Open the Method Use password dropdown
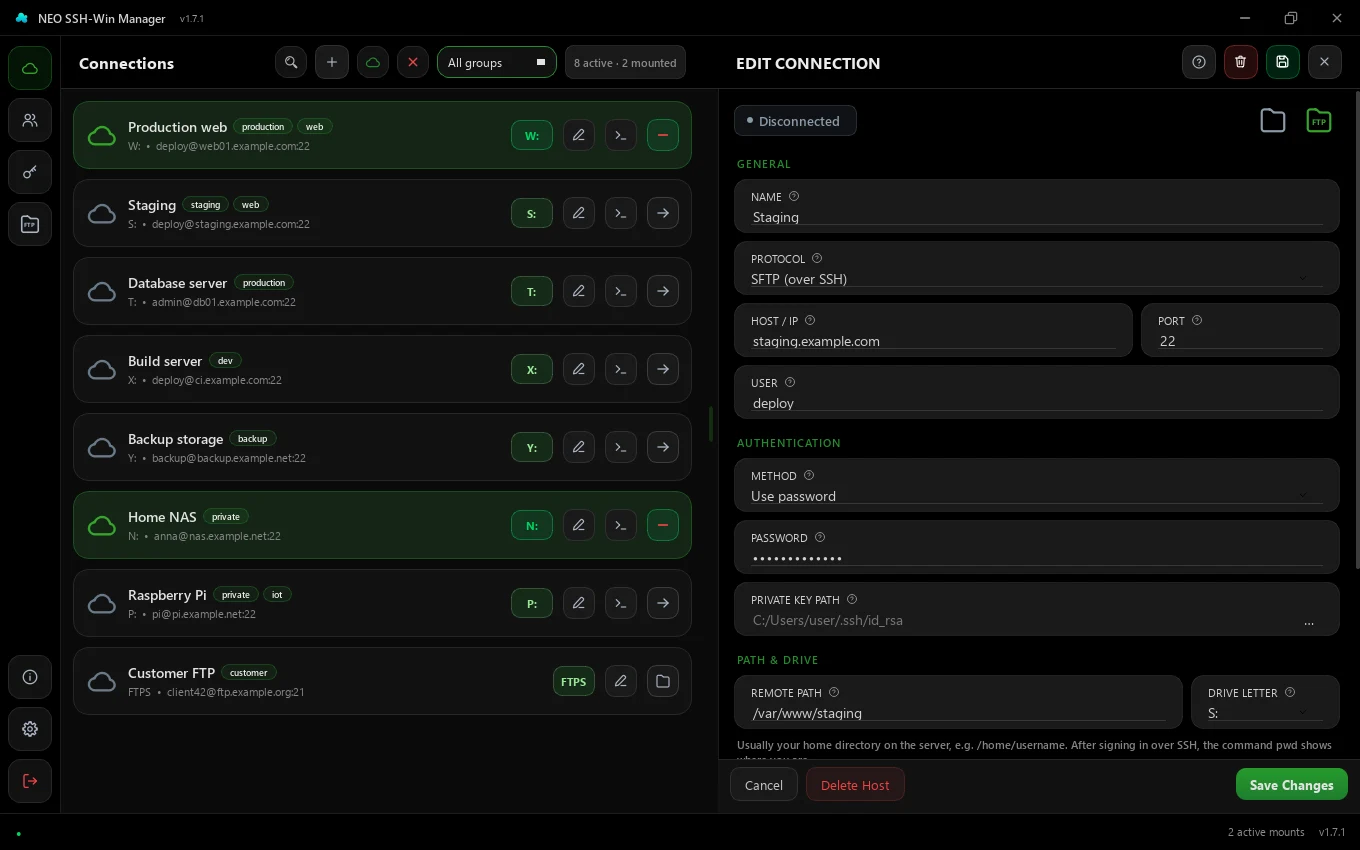1360x850 pixels. pyautogui.click(x=1037, y=485)
